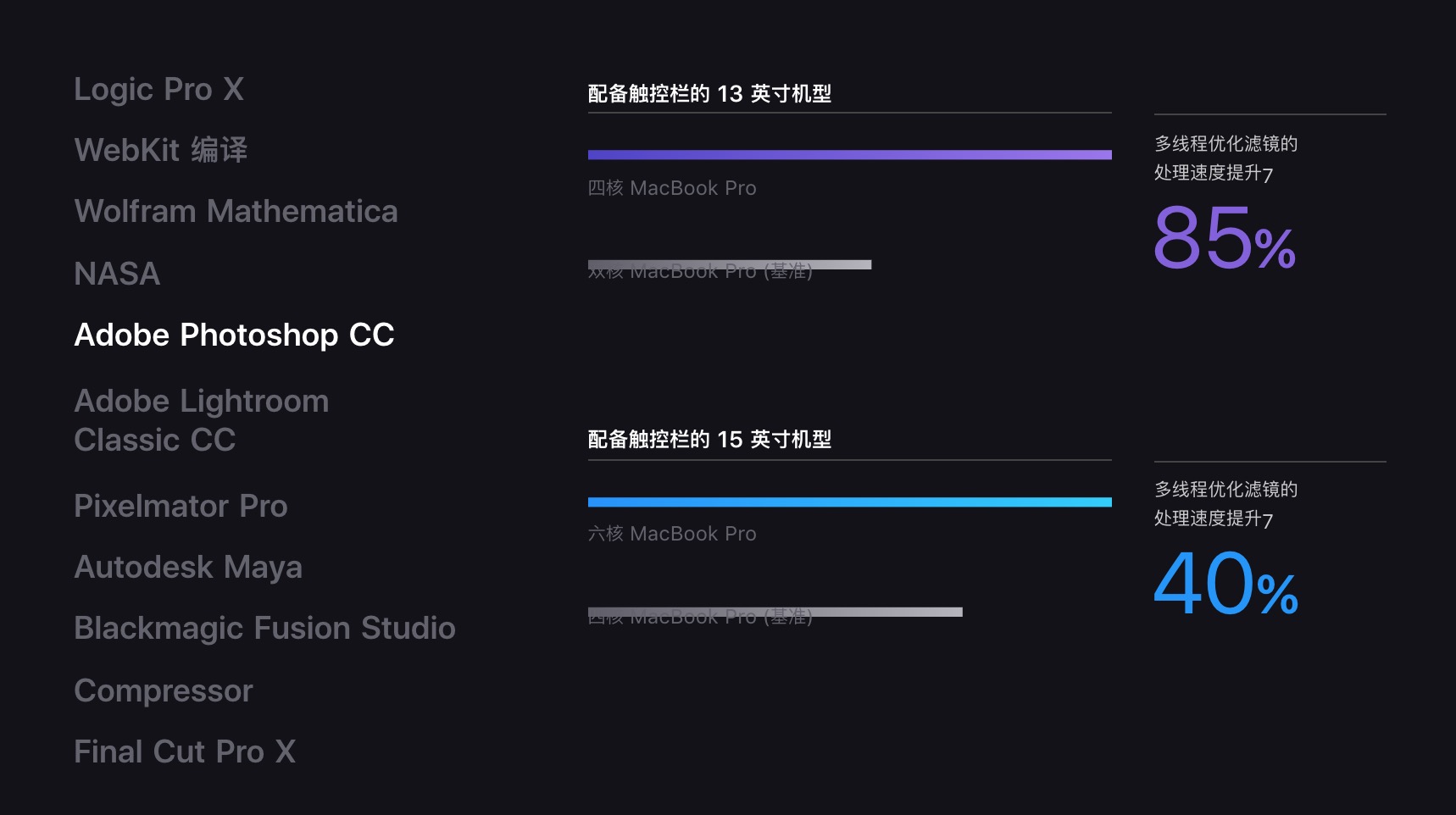Switch to WebKit 编译 benchmark
Image resolution: width=1456 pixels, height=815 pixels.
pyautogui.click(x=161, y=150)
